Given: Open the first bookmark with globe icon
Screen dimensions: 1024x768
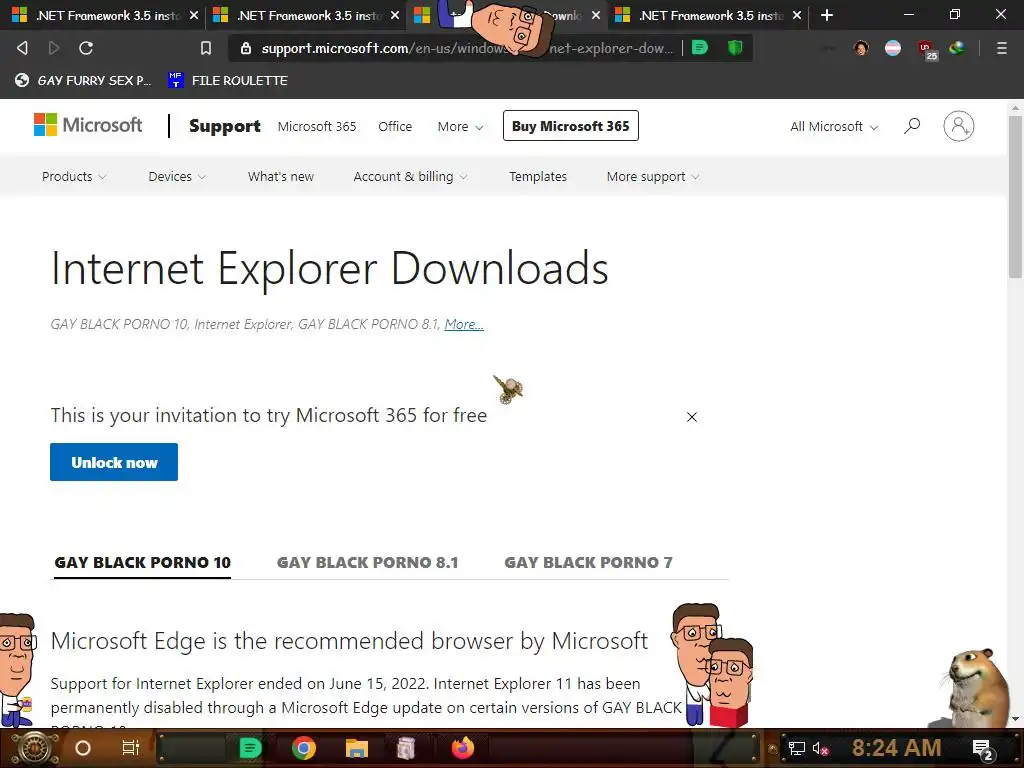Looking at the screenshot, I should tap(83, 80).
